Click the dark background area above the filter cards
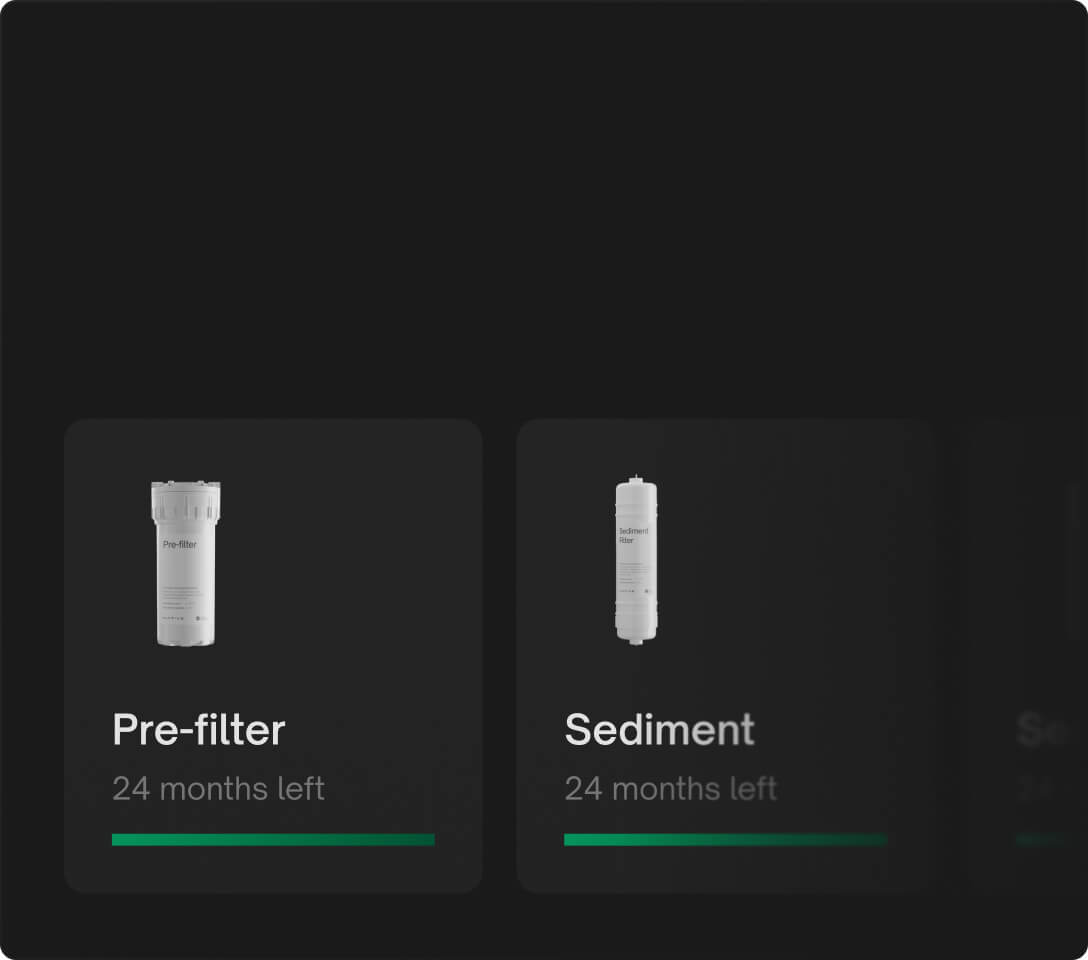The height and width of the screenshot is (960, 1088). coord(544,200)
